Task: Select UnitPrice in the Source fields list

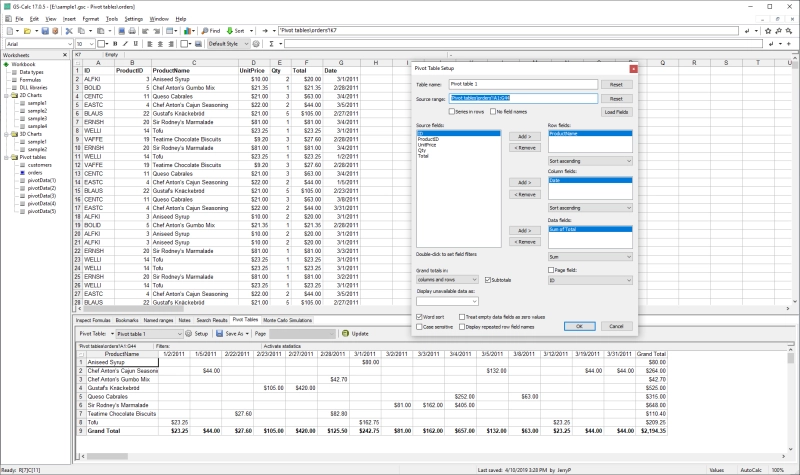Action: pyautogui.click(x=427, y=145)
